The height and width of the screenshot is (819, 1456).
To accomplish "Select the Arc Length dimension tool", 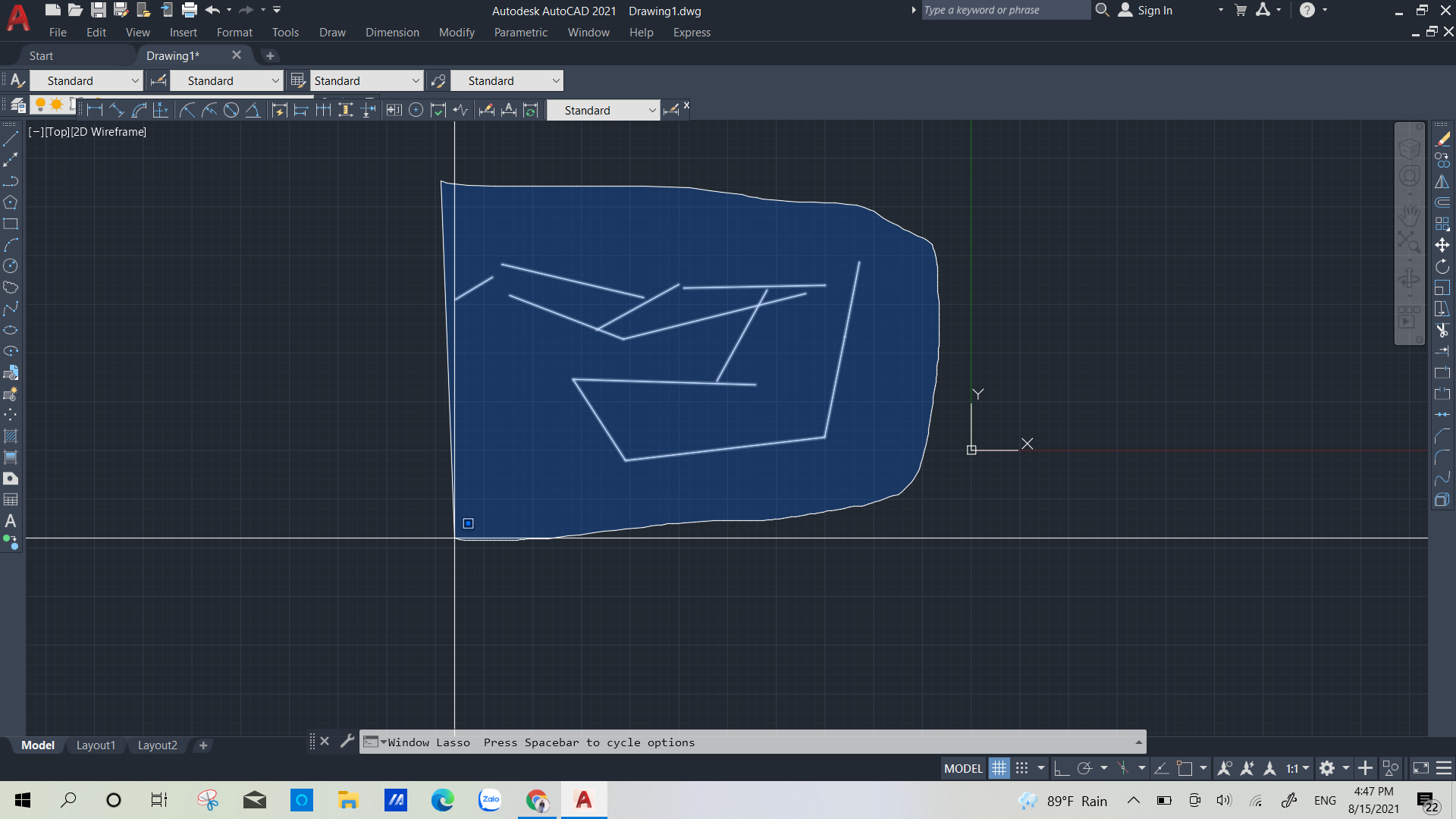I will tap(139, 111).
